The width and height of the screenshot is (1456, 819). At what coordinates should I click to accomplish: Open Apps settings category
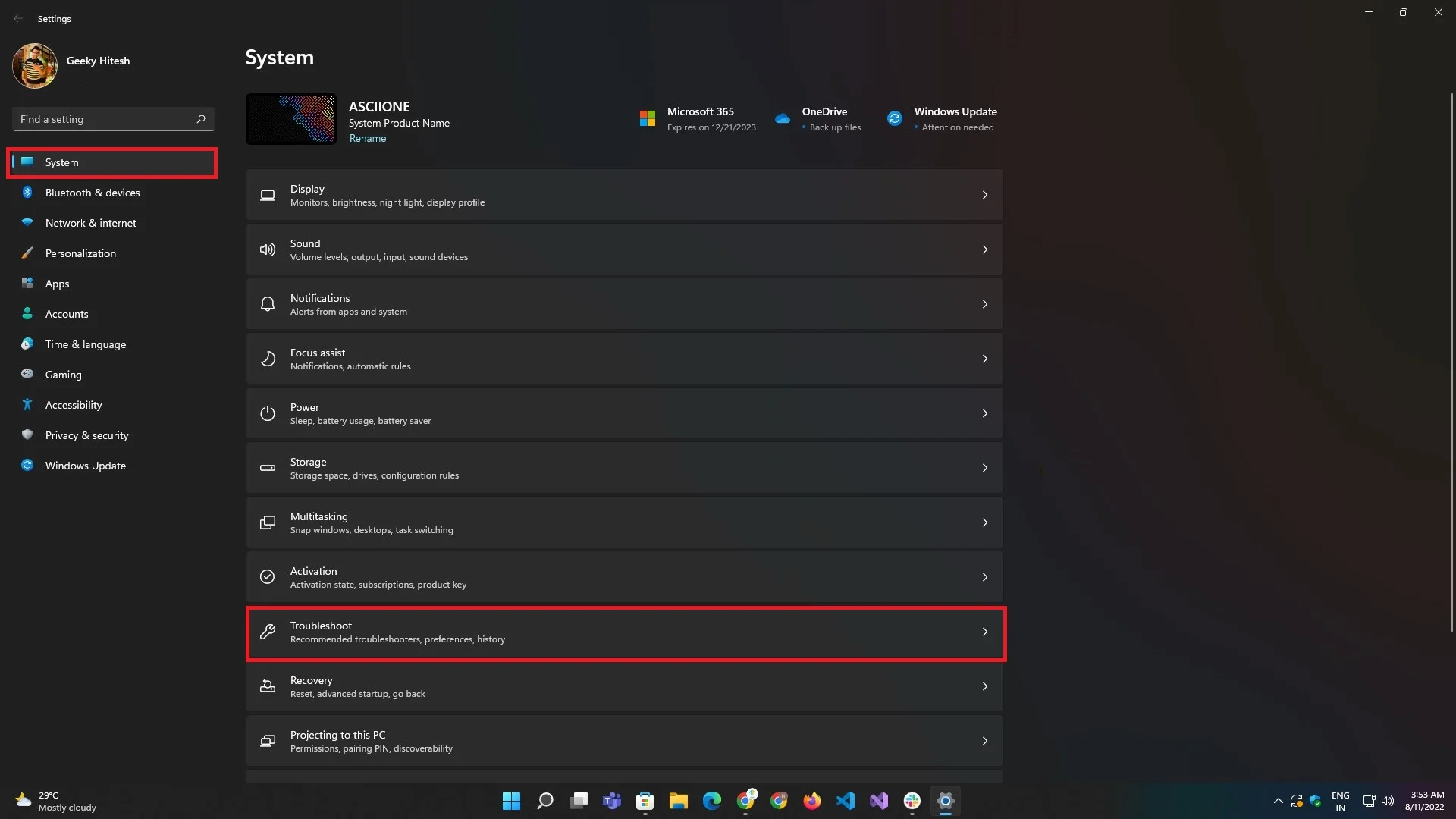pyautogui.click(x=112, y=284)
